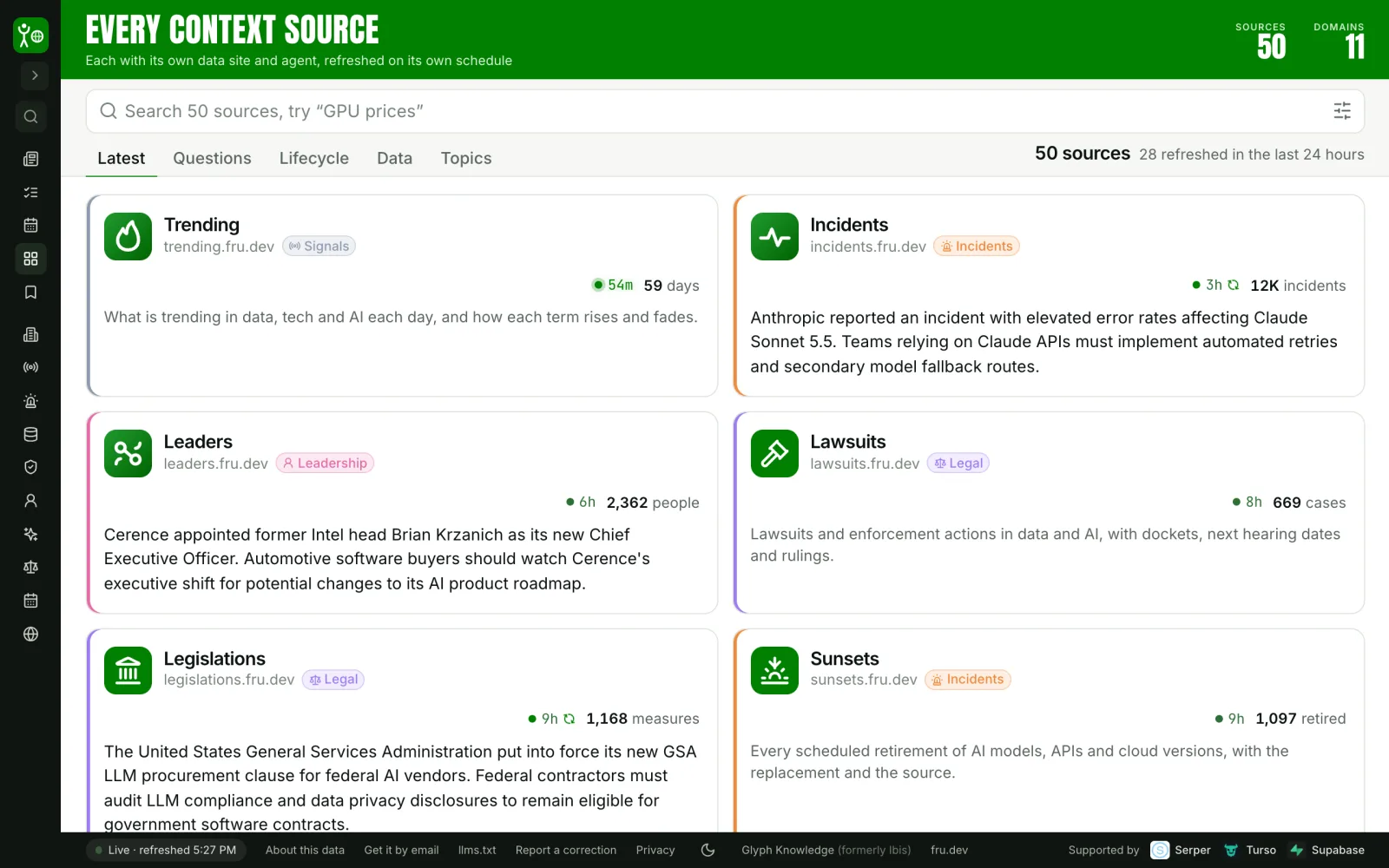Screen dimensions: 1389x868
Task: Open the Trending source card title
Action: (201, 225)
